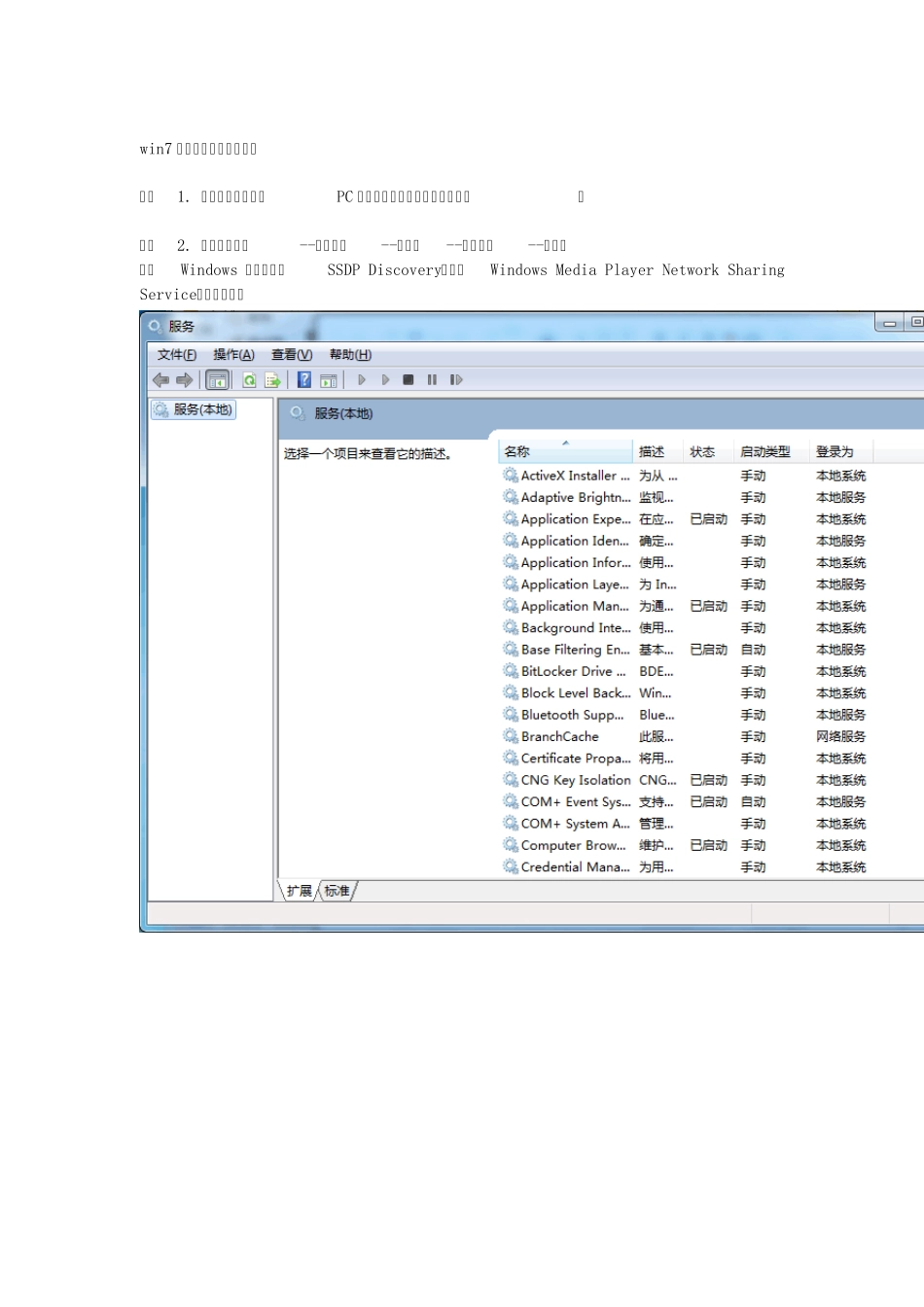Screen dimensions: 924x1307
Task: Click the gear icon of Base Filtering Engine
Action: 511,649
